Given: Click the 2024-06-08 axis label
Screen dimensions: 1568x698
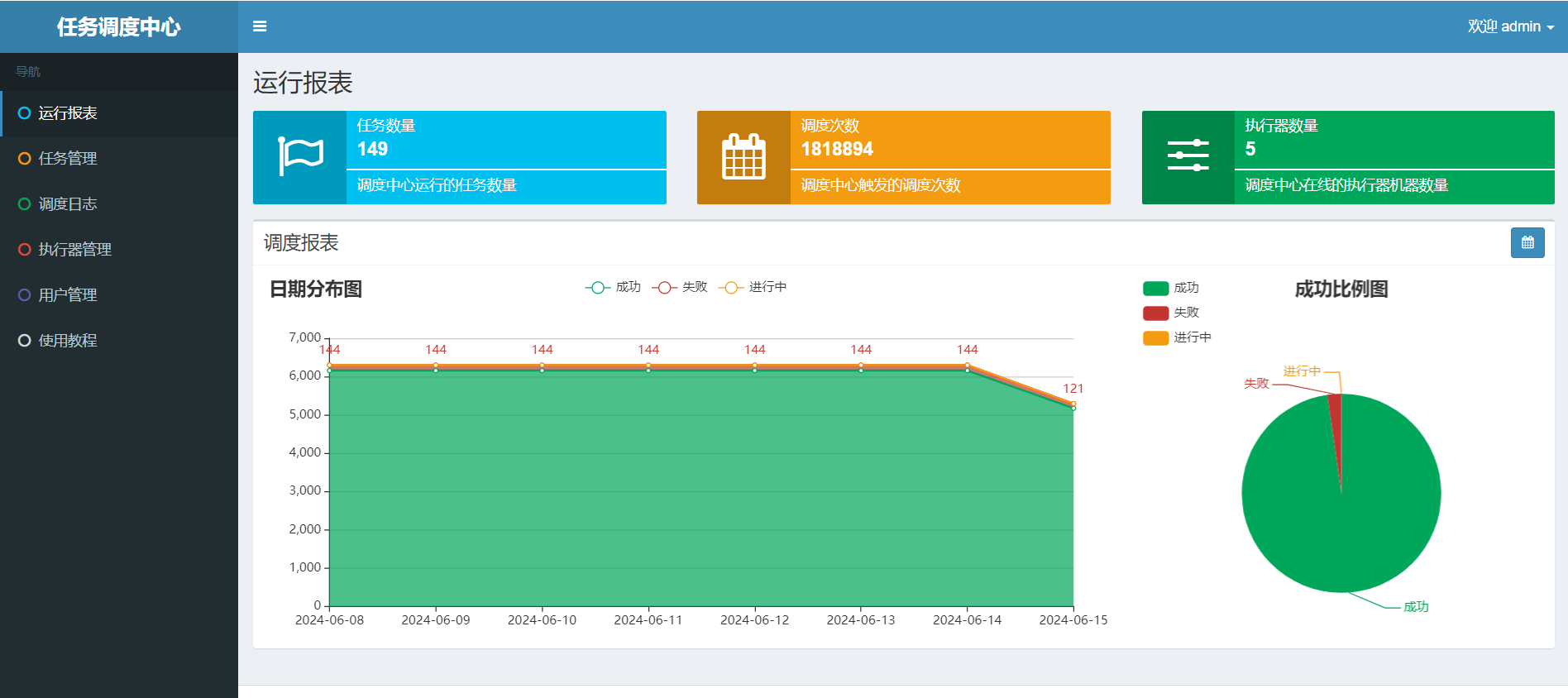Looking at the screenshot, I should 329,620.
